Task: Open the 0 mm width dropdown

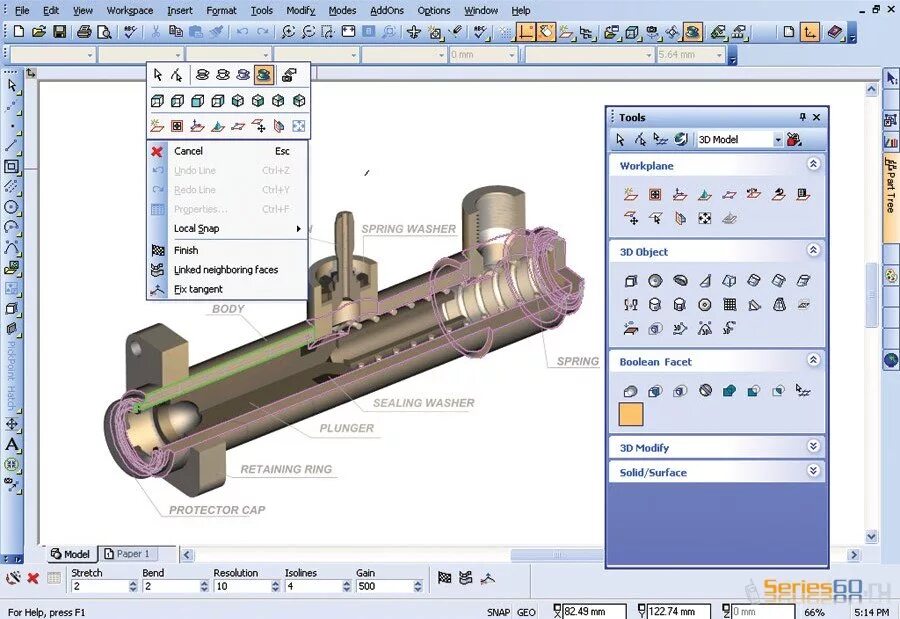Action: [512, 55]
